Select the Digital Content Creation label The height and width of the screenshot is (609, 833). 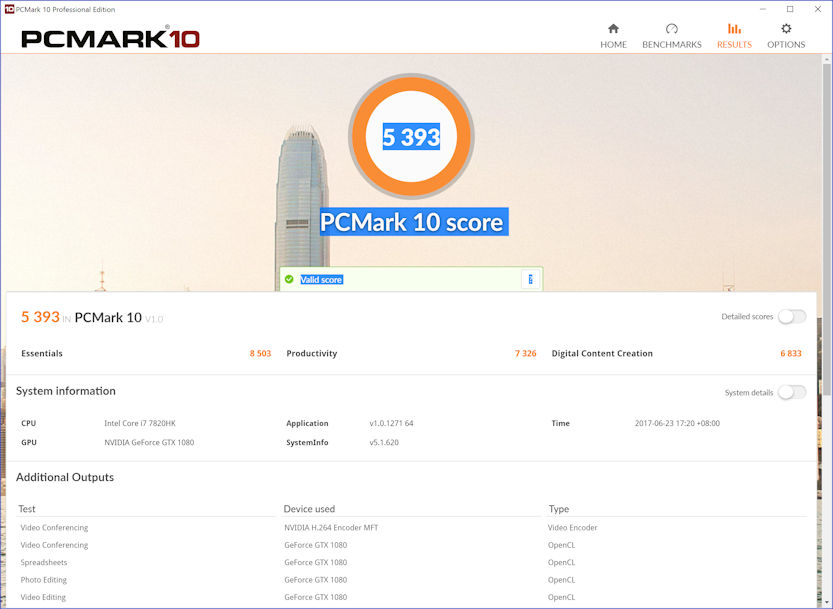[x=602, y=353]
